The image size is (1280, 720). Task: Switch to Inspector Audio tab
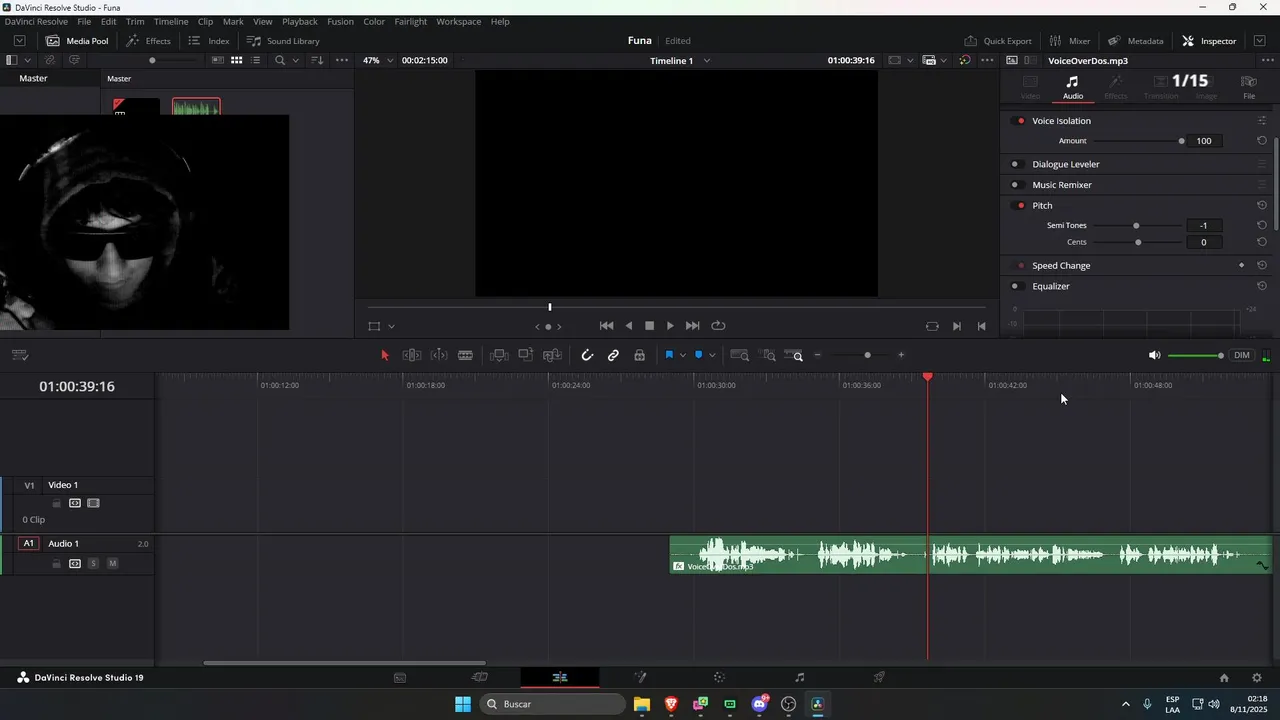click(1072, 87)
